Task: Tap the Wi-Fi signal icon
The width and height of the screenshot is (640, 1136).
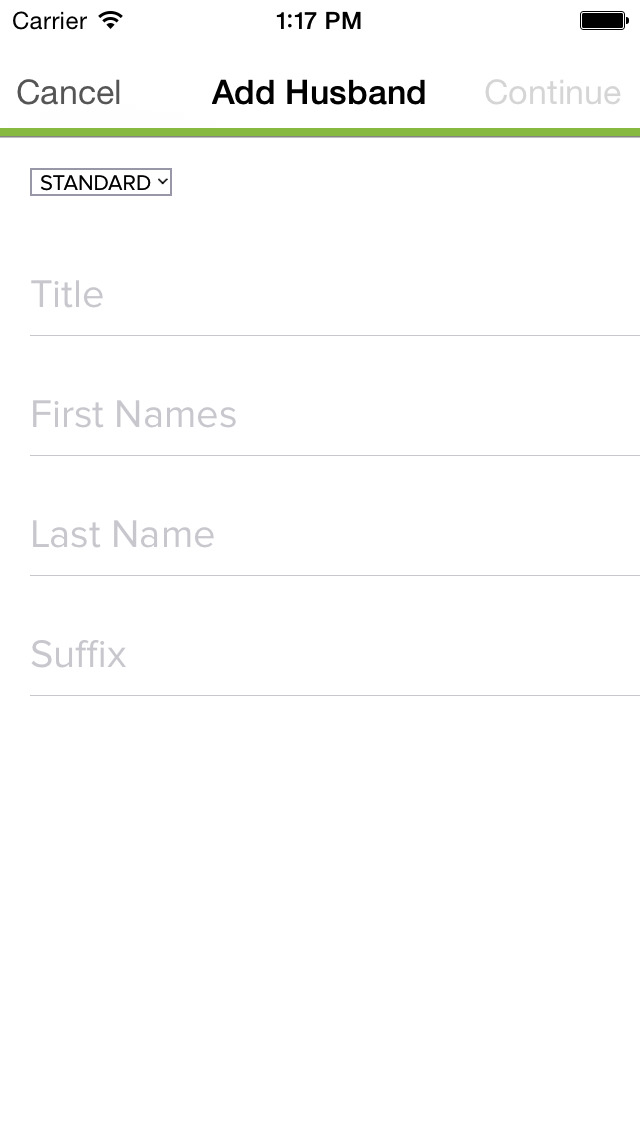Action: [x=111, y=20]
